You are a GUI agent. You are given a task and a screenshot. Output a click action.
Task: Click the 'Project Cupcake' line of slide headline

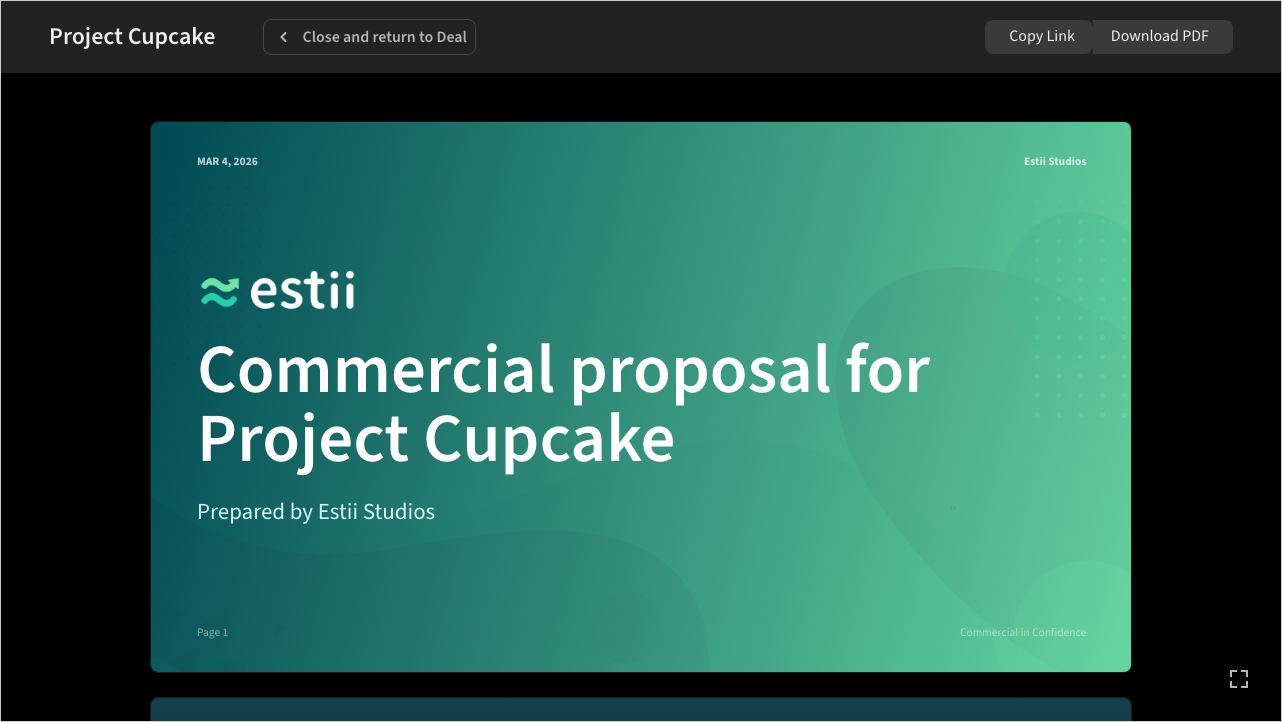[436, 440]
